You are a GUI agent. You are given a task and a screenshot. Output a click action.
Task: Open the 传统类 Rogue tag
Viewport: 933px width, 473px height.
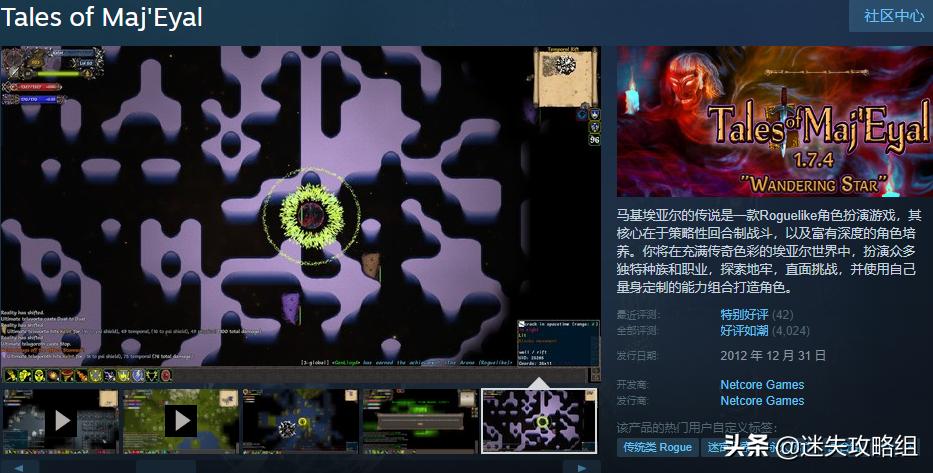[x=658, y=447]
